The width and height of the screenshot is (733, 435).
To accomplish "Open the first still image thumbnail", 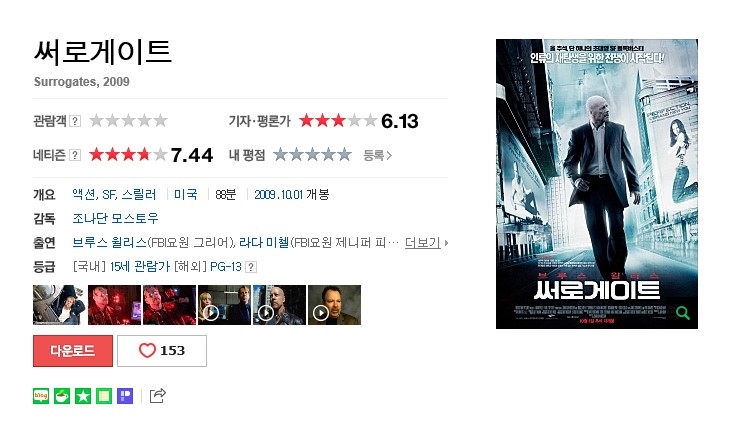I will click(x=59, y=305).
